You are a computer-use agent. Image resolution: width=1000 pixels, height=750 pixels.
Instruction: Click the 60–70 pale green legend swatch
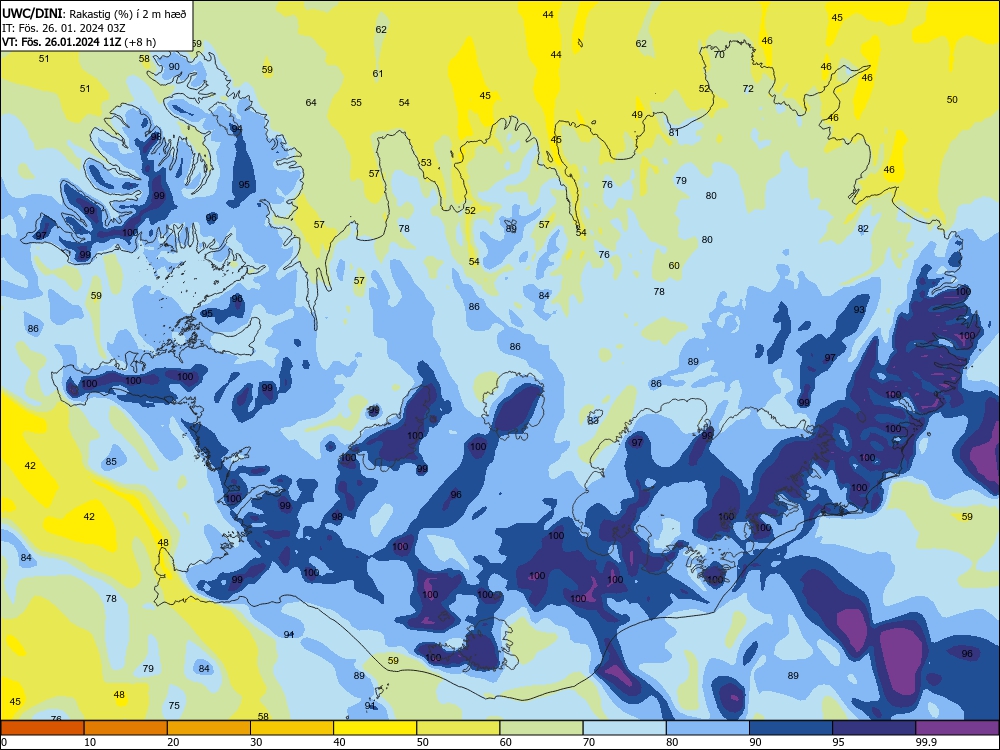click(x=541, y=728)
